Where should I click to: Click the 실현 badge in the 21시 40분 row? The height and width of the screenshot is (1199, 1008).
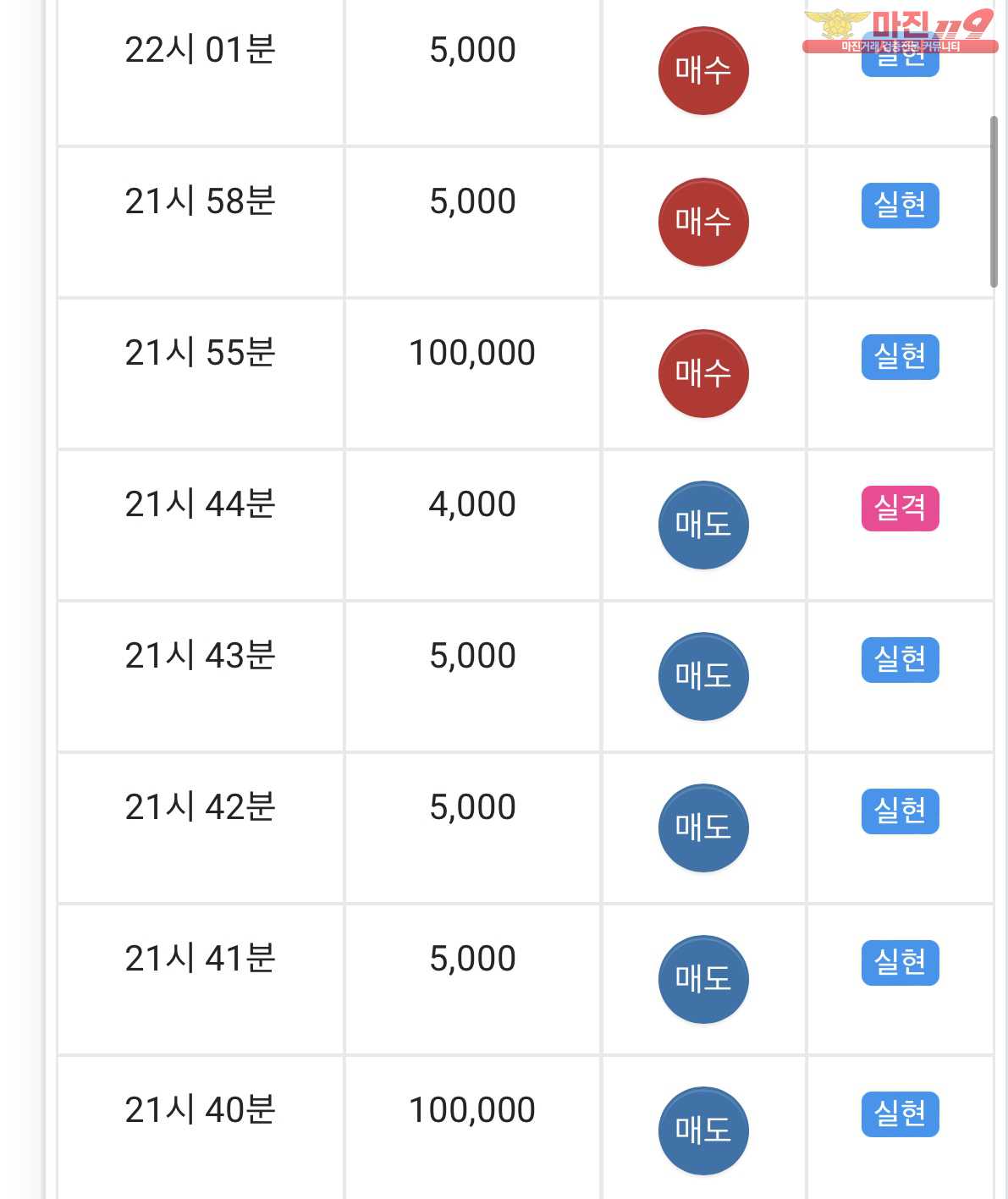pyautogui.click(x=901, y=1114)
